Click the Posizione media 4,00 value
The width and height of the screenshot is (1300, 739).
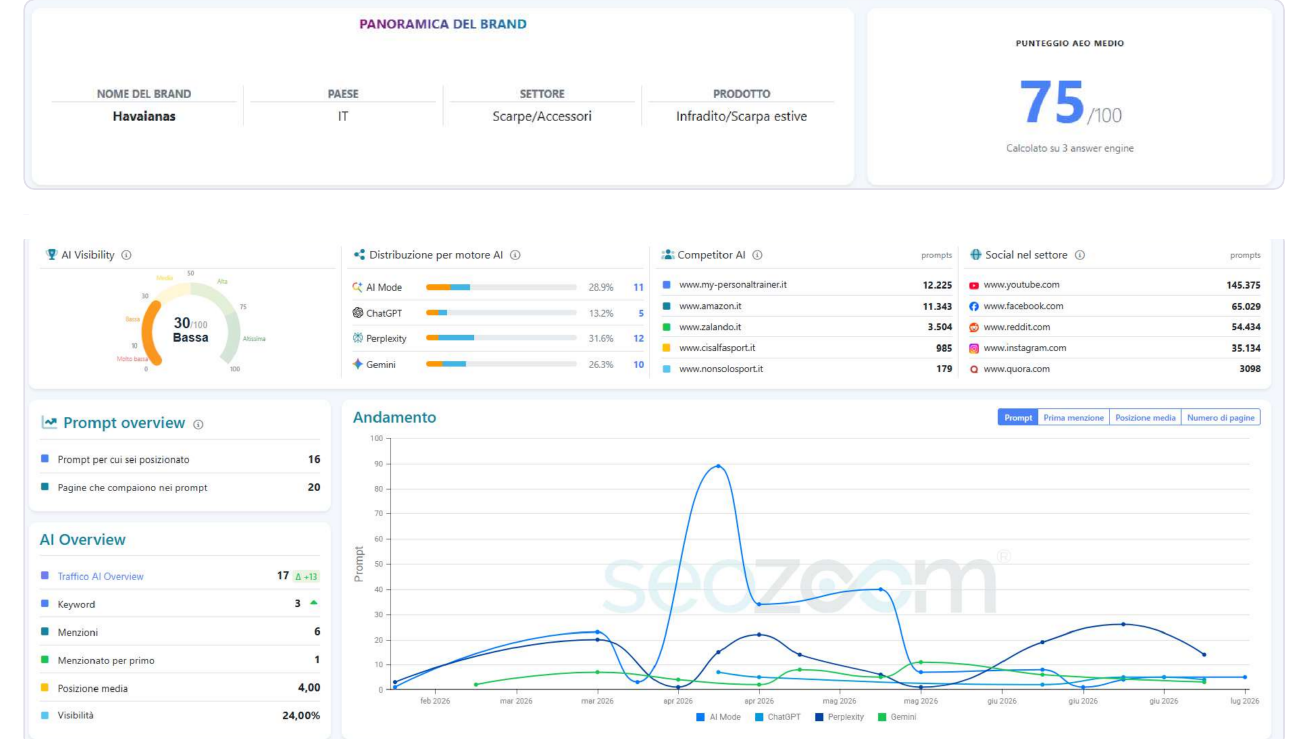pyautogui.click(x=309, y=688)
